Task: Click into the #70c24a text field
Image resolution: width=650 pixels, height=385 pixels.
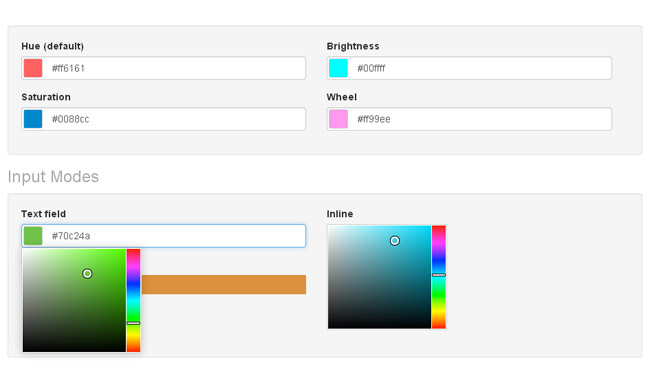Action: click(x=164, y=236)
